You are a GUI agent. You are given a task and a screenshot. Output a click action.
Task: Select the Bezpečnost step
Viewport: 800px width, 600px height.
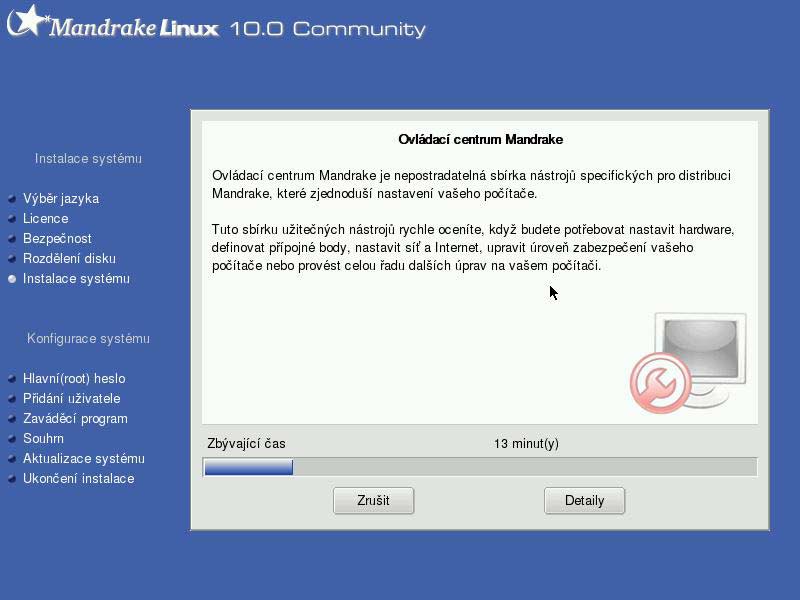57,238
